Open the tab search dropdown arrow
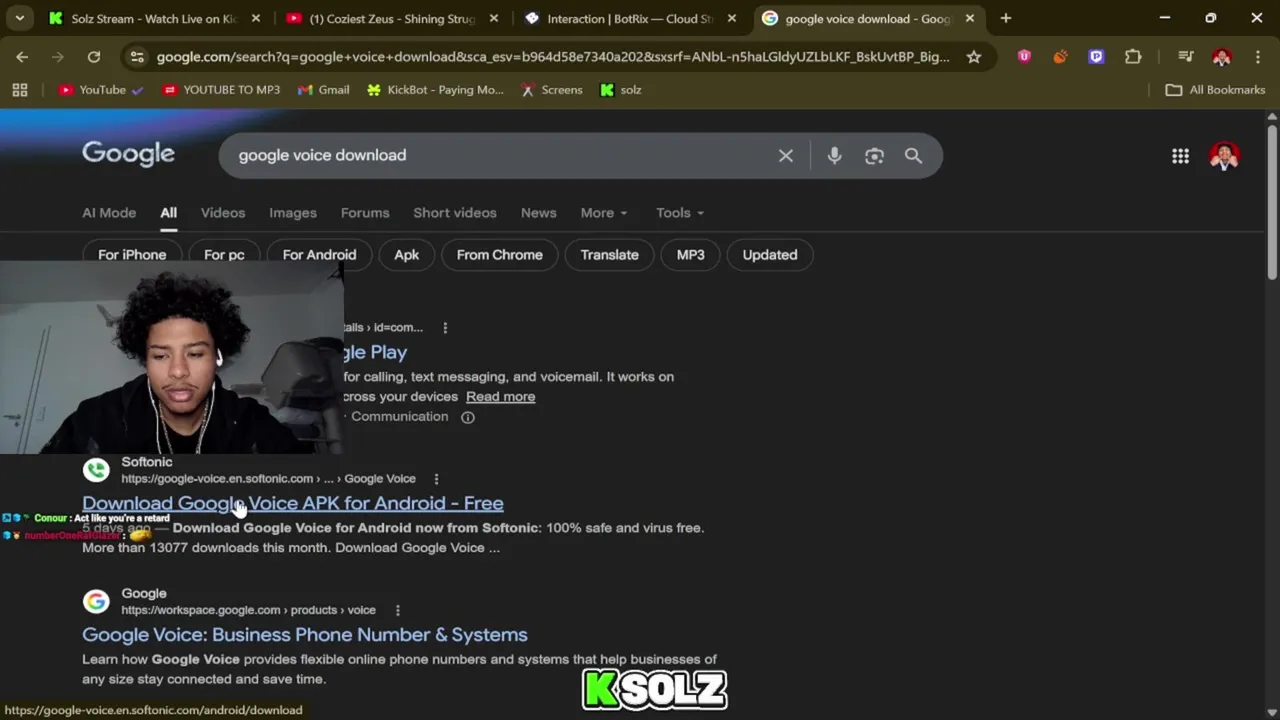Image resolution: width=1280 pixels, height=720 pixels. click(x=19, y=18)
